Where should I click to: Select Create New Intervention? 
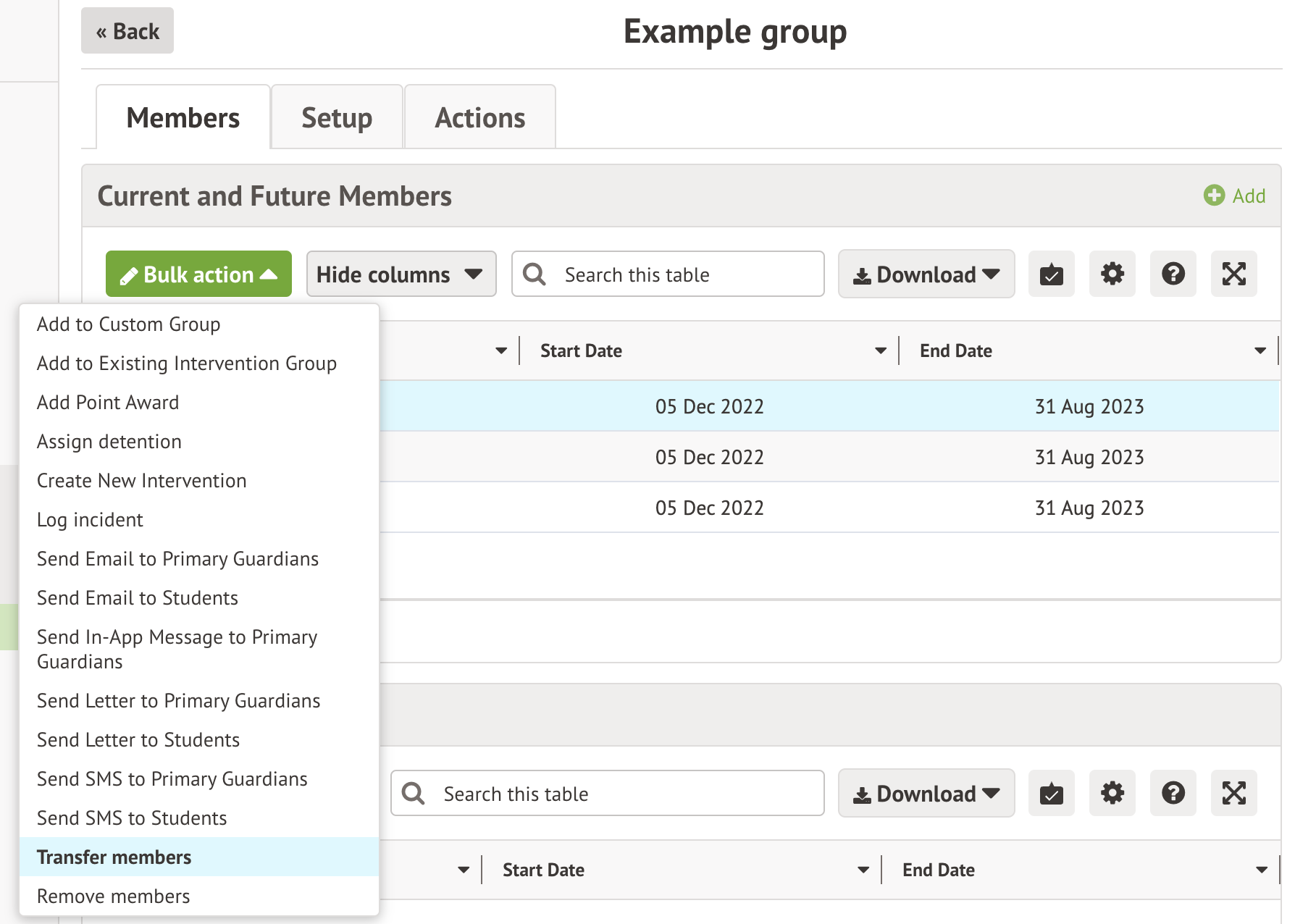tap(199, 481)
